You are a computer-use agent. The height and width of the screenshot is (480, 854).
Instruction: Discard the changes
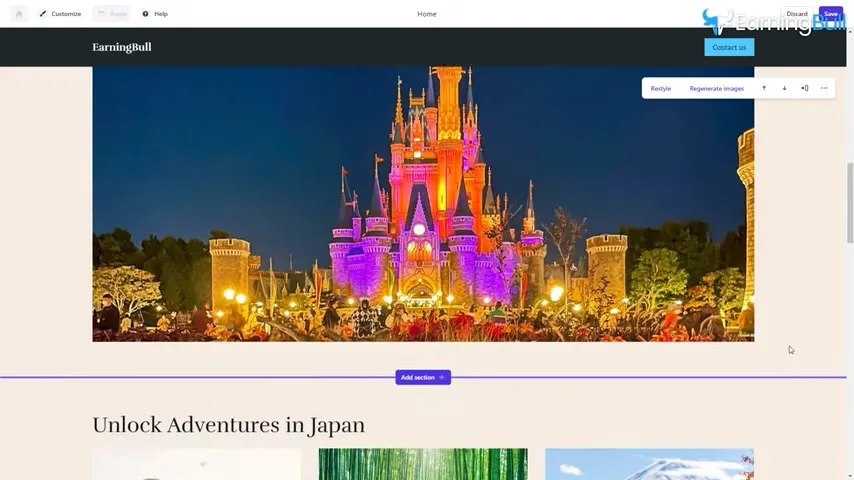[796, 14]
